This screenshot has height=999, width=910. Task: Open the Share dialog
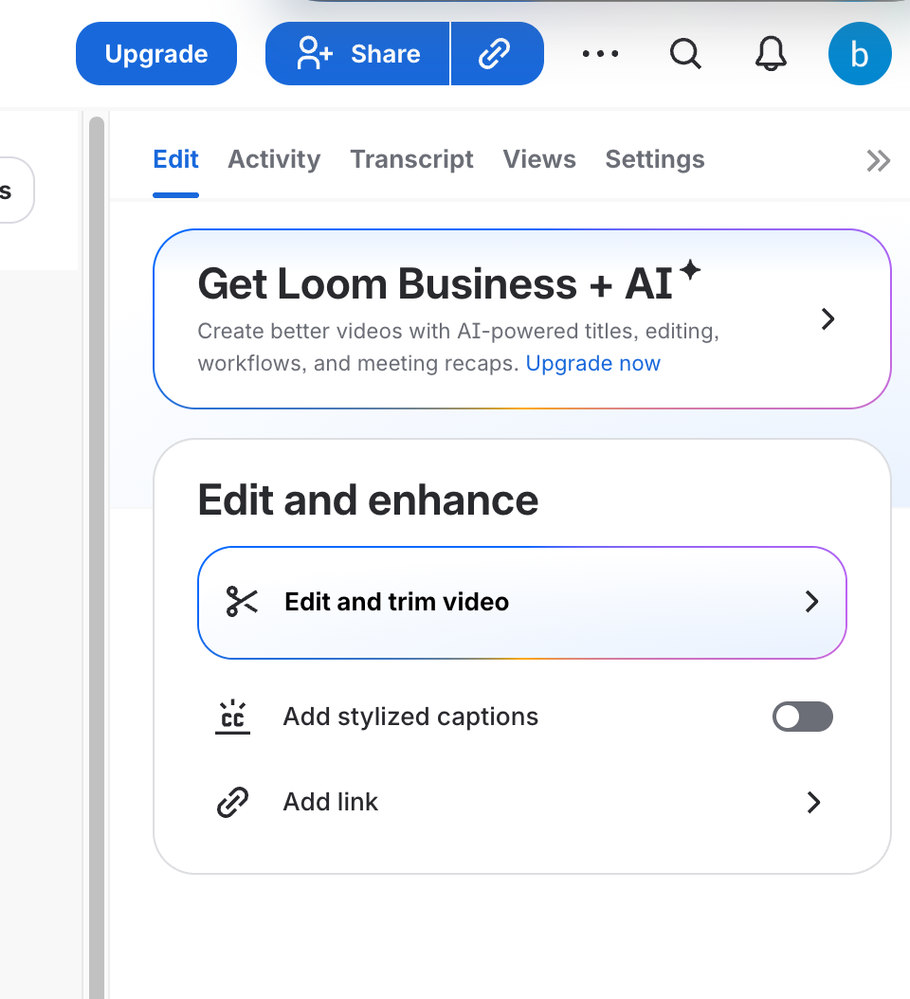pos(358,54)
